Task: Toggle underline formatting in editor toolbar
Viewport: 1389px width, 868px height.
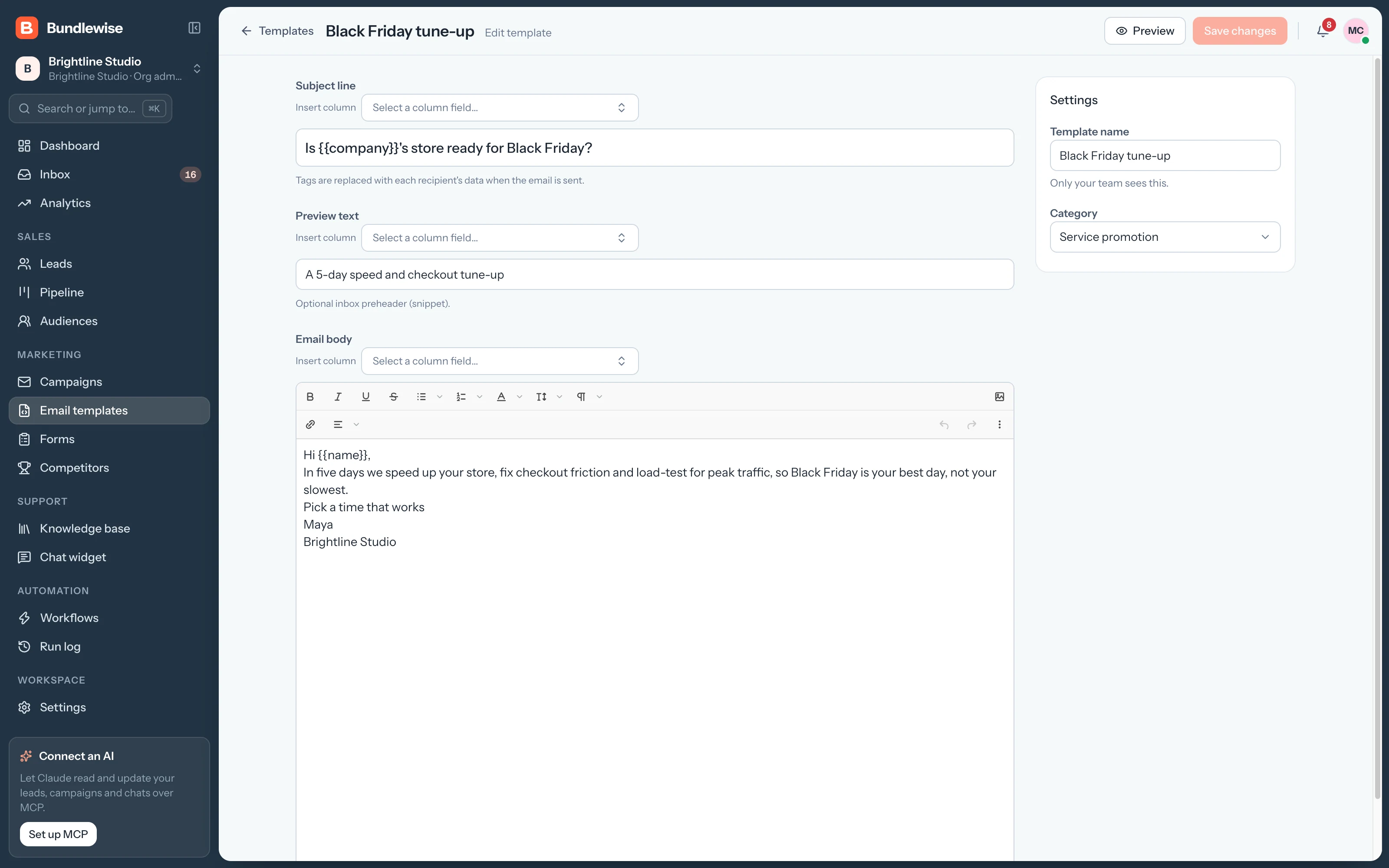Action: [x=365, y=397]
